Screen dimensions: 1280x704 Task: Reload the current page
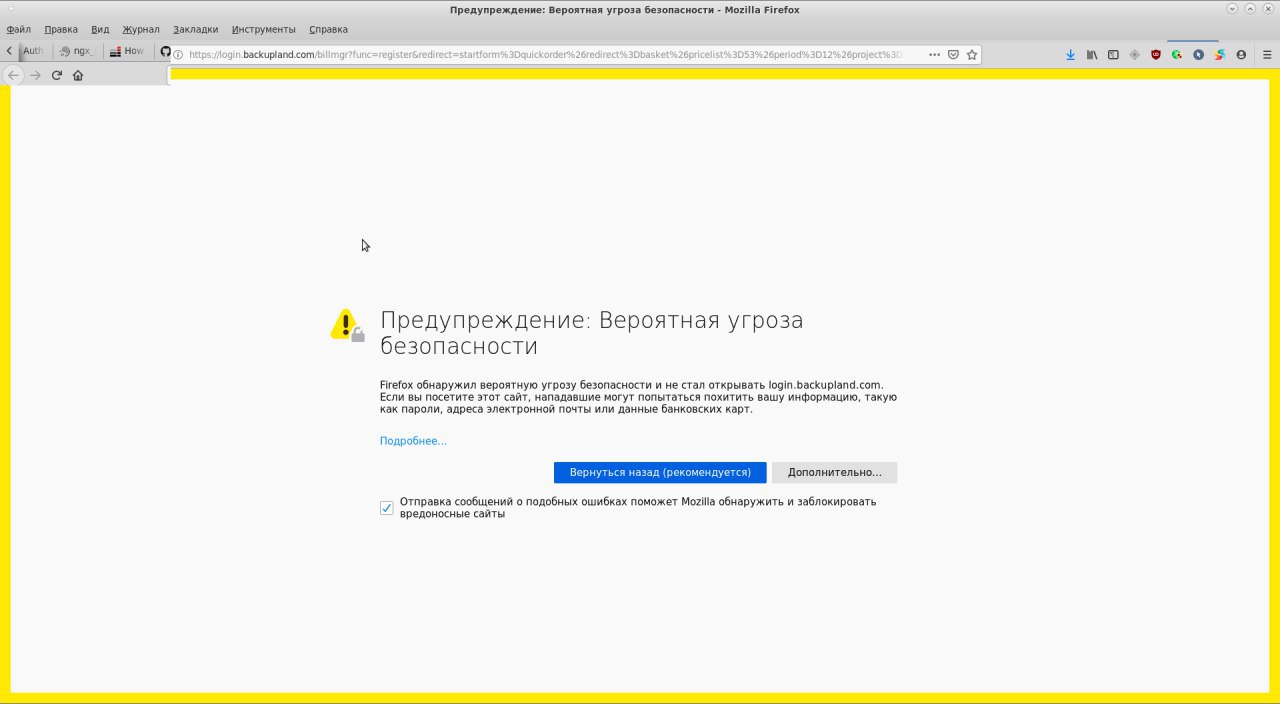57,75
